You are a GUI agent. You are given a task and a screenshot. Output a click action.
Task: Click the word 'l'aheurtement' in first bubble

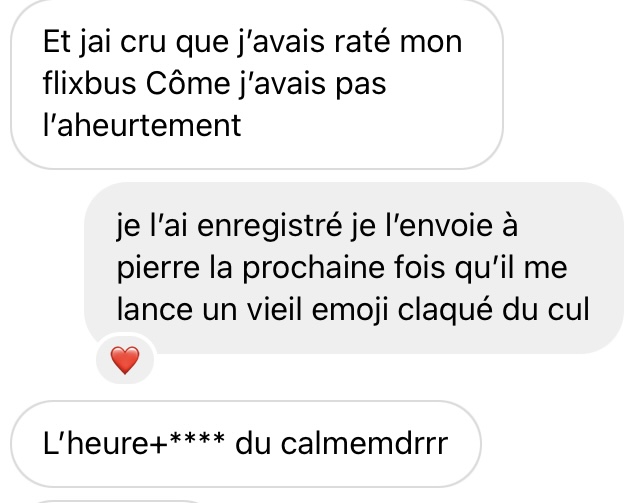[142, 125]
